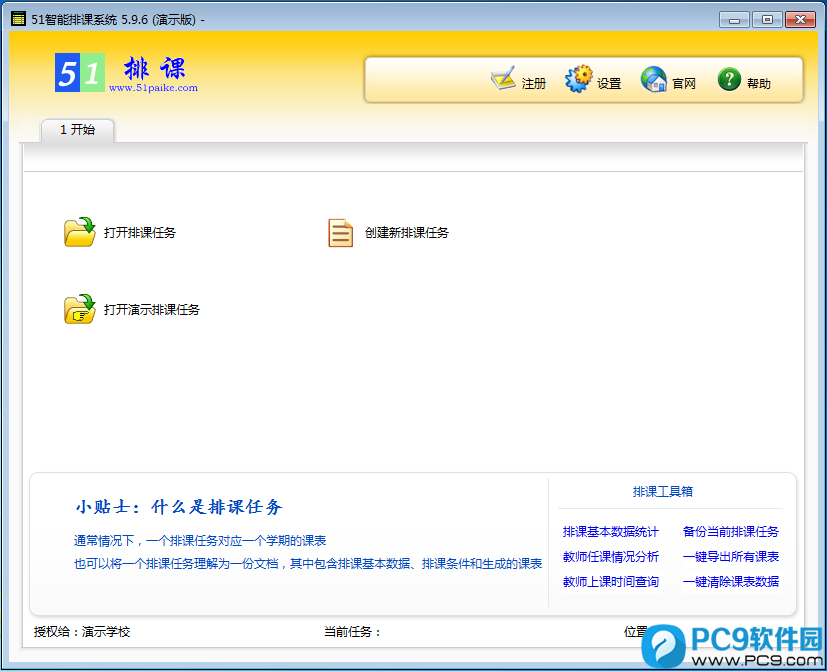Open the www.51paike.com link under the logo
This screenshot has width=827, height=671.
coord(153,88)
